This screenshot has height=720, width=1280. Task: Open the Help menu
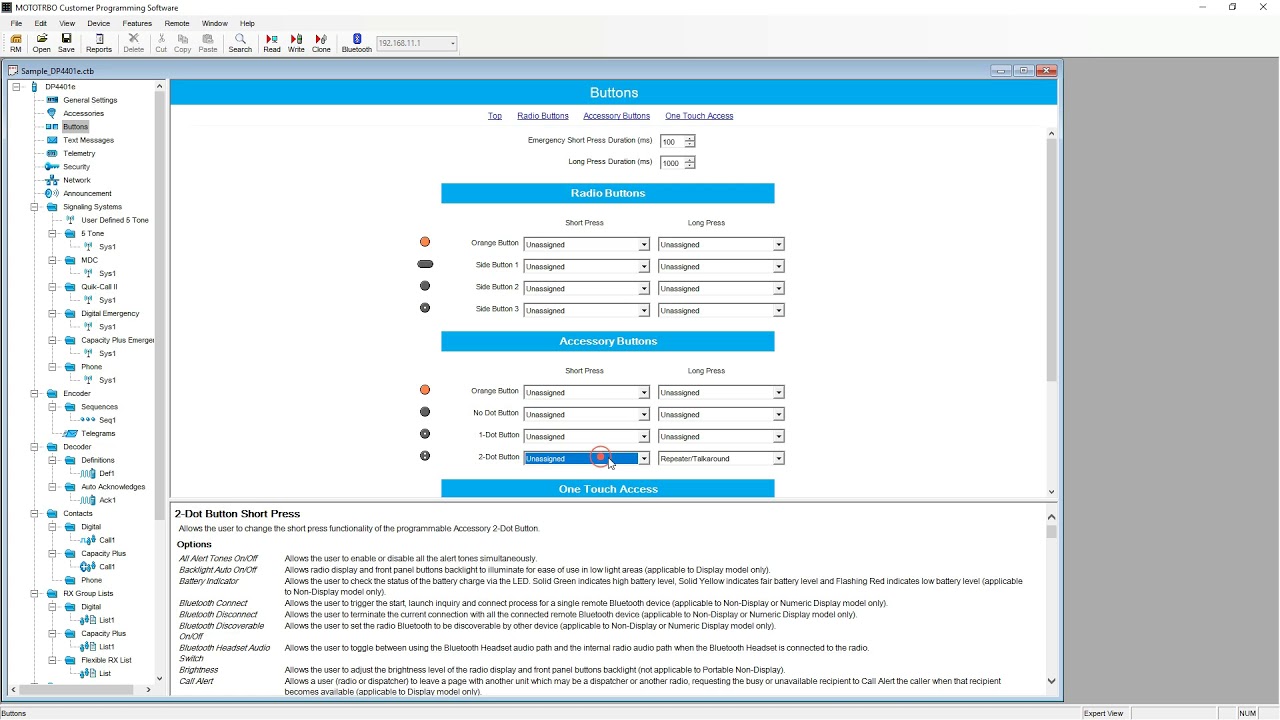[x=247, y=23]
